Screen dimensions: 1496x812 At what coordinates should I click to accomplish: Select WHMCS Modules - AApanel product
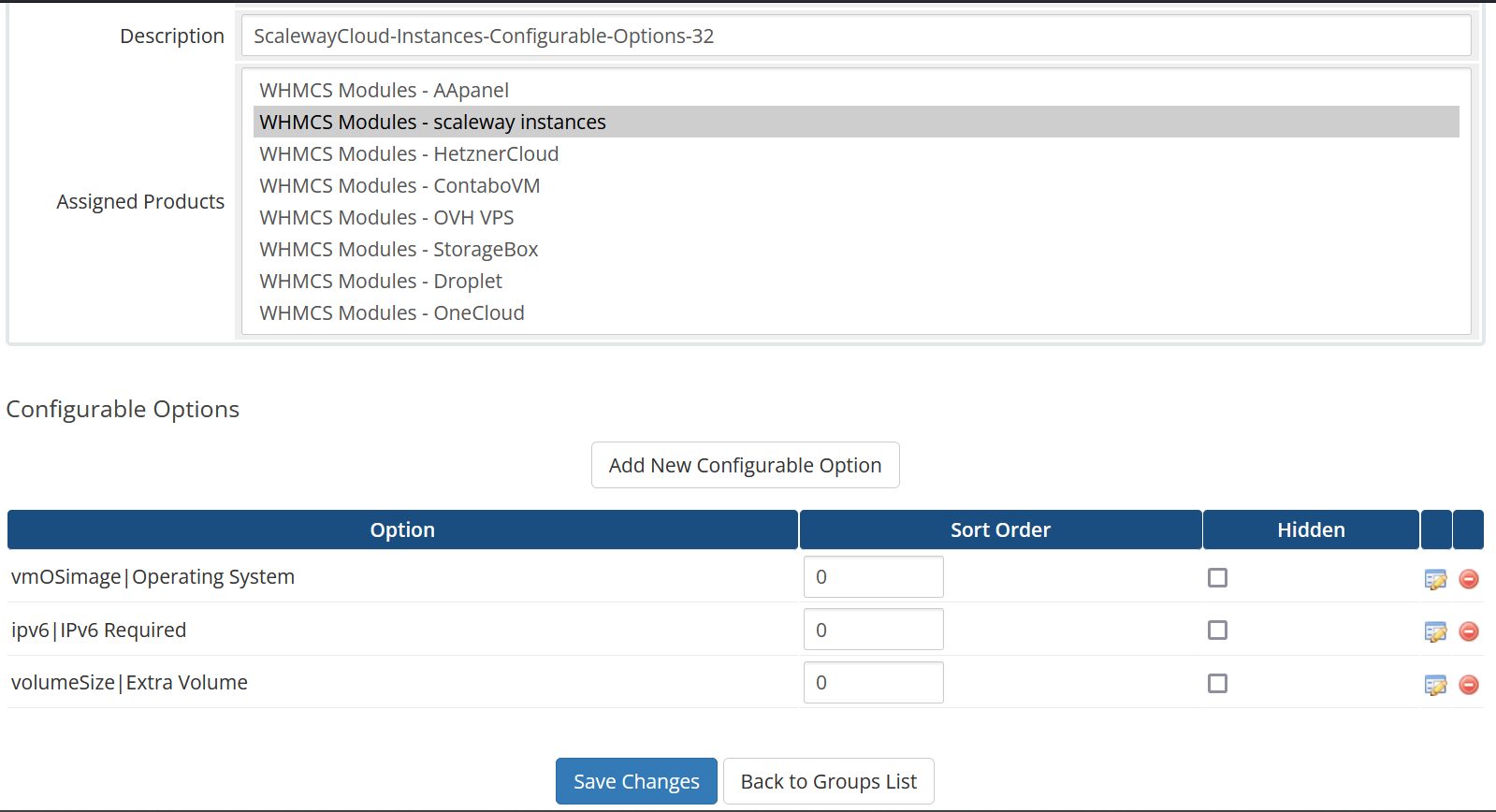click(x=856, y=90)
